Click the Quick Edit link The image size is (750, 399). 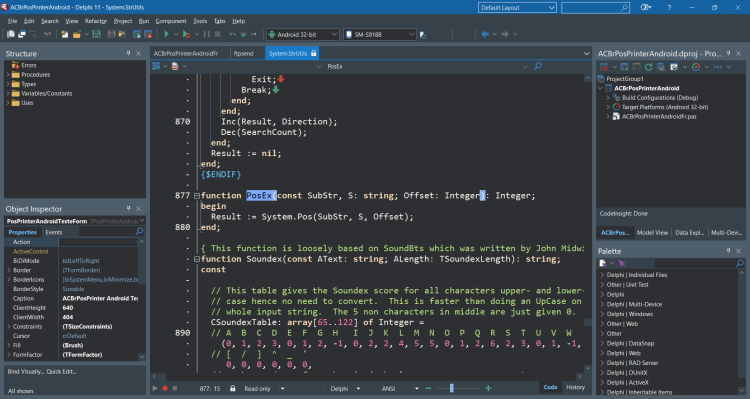click(61, 372)
